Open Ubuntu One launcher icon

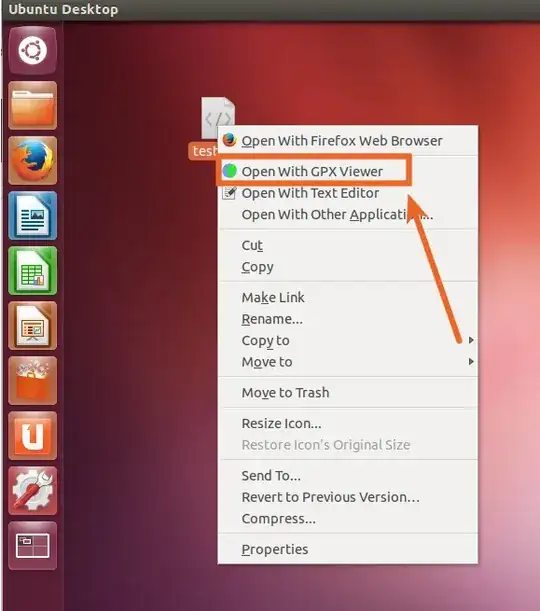pos(33,435)
